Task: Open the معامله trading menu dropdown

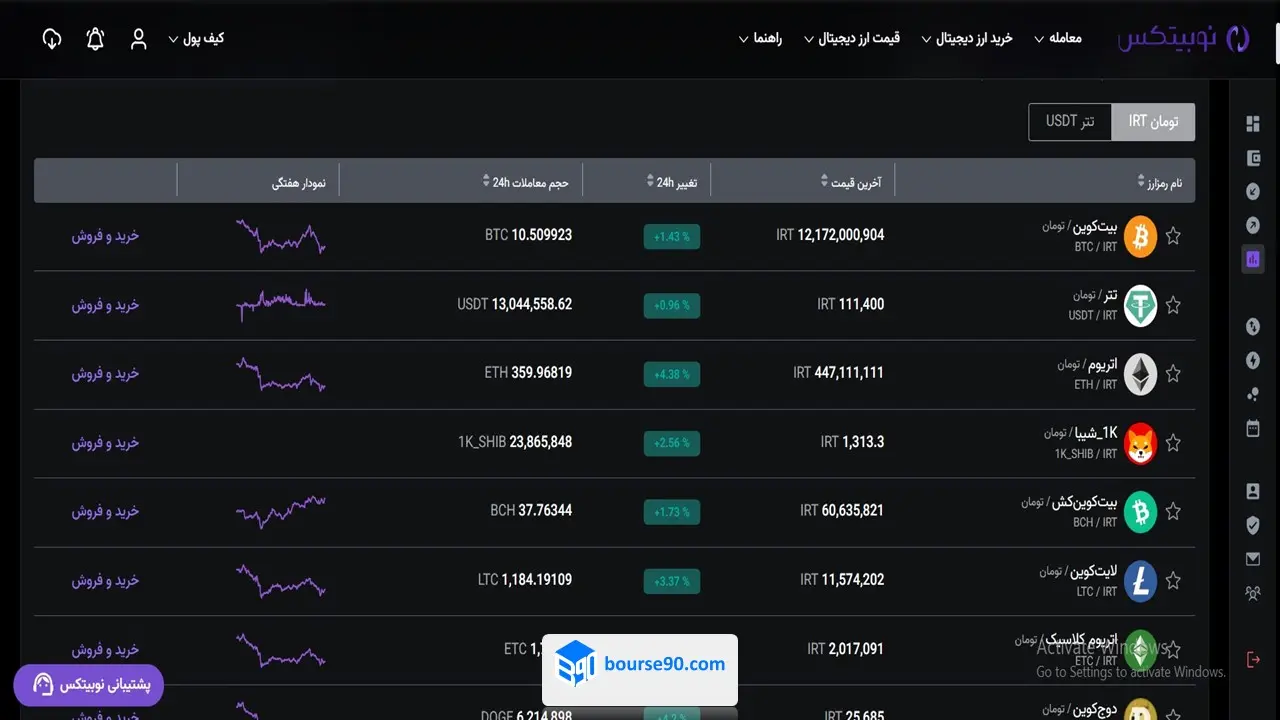Action: [1058, 39]
